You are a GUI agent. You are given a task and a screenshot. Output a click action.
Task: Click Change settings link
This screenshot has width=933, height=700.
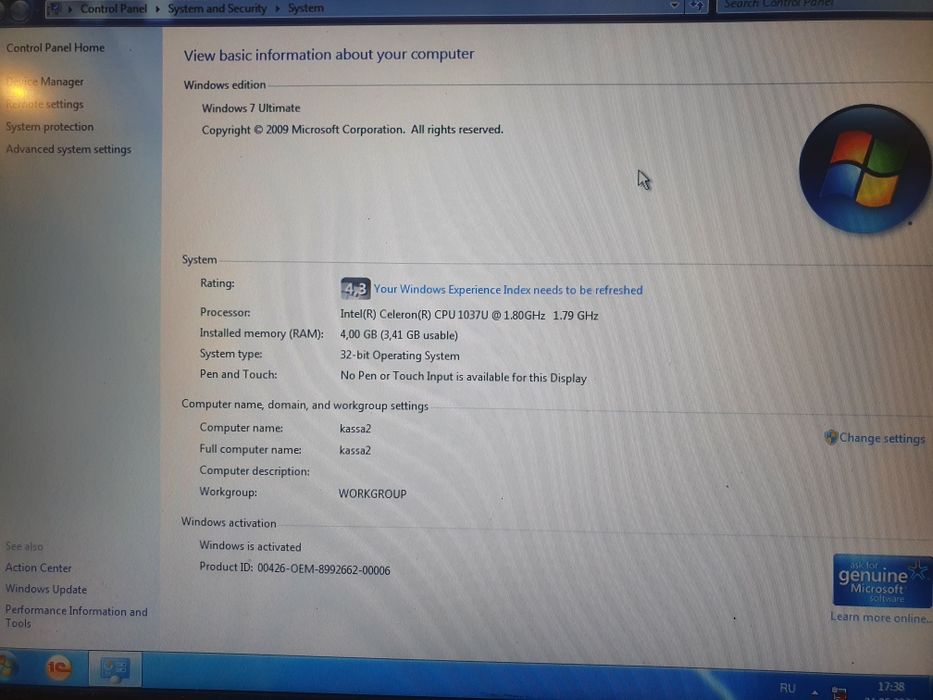point(882,439)
